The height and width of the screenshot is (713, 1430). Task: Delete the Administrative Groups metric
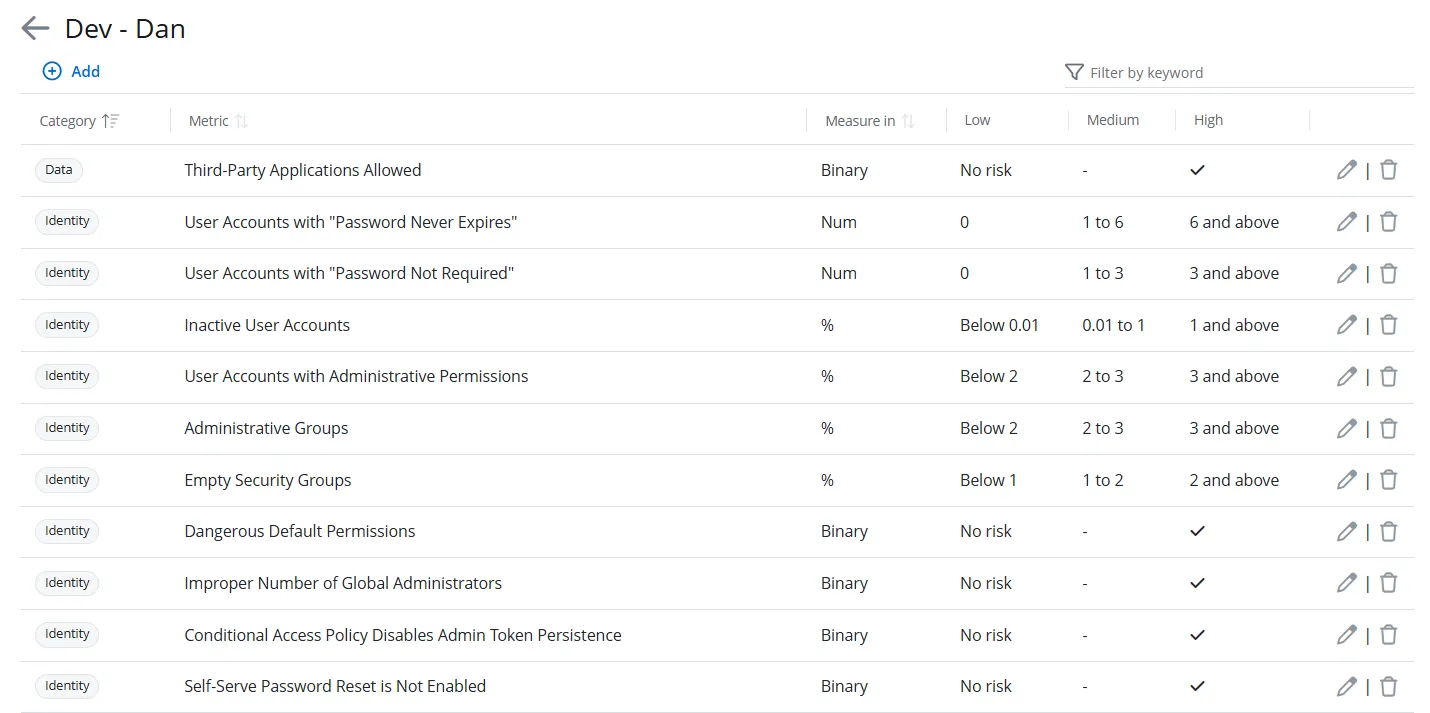tap(1388, 428)
